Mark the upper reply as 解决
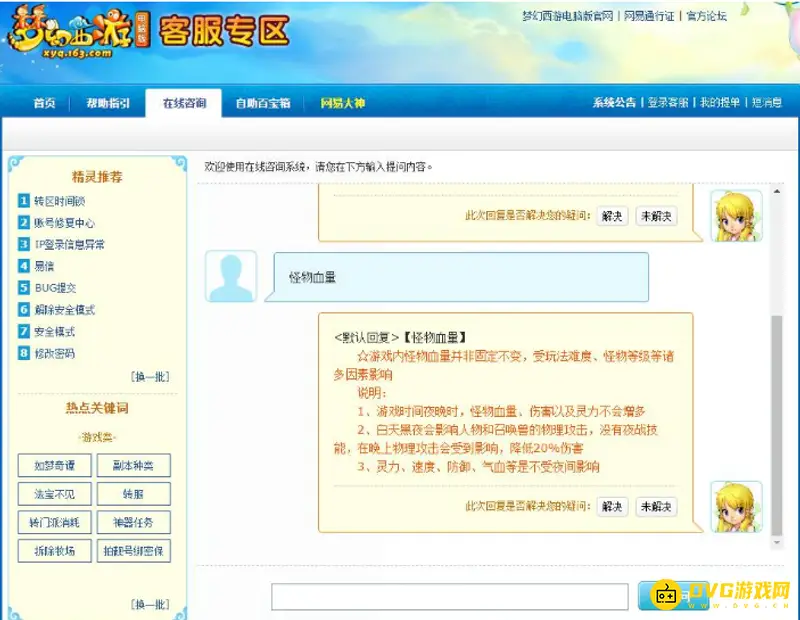This screenshot has width=800, height=620. tap(612, 216)
